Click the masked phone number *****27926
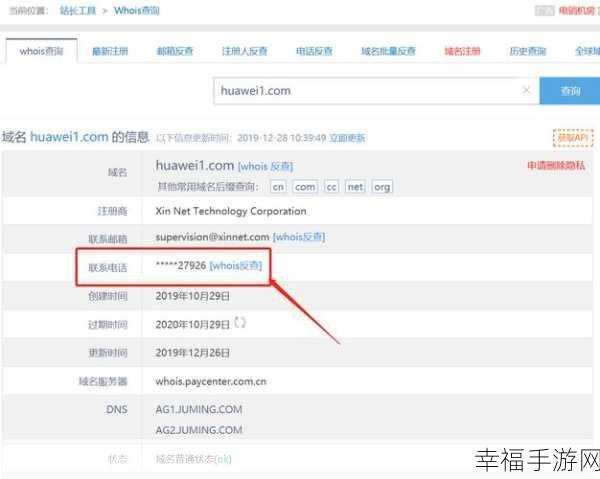The height and width of the screenshot is (479, 600). click(x=181, y=266)
